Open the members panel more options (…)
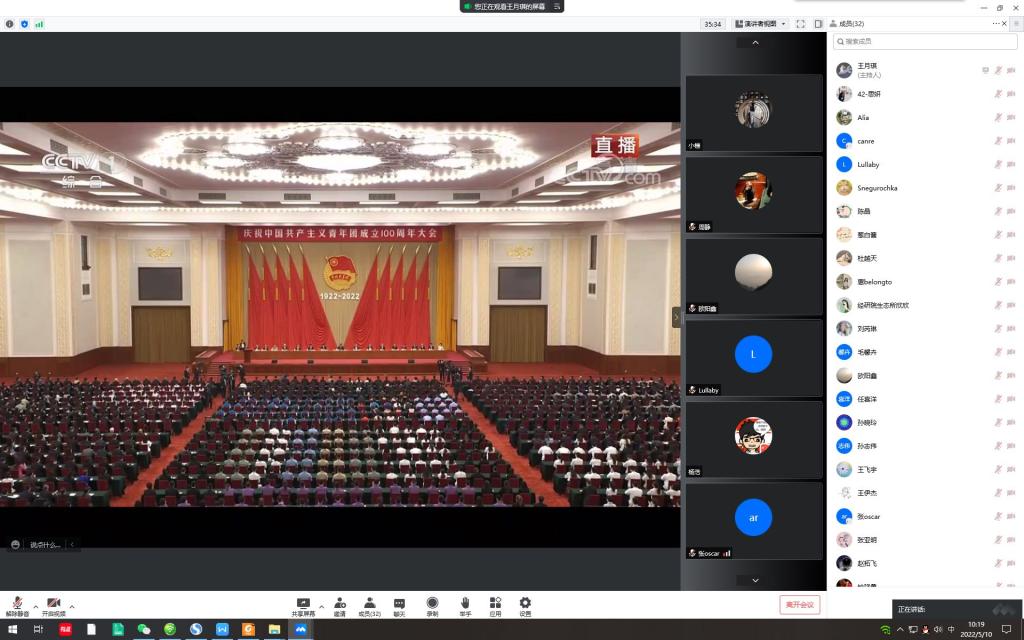The width and height of the screenshot is (1024, 640). click(x=996, y=24)
